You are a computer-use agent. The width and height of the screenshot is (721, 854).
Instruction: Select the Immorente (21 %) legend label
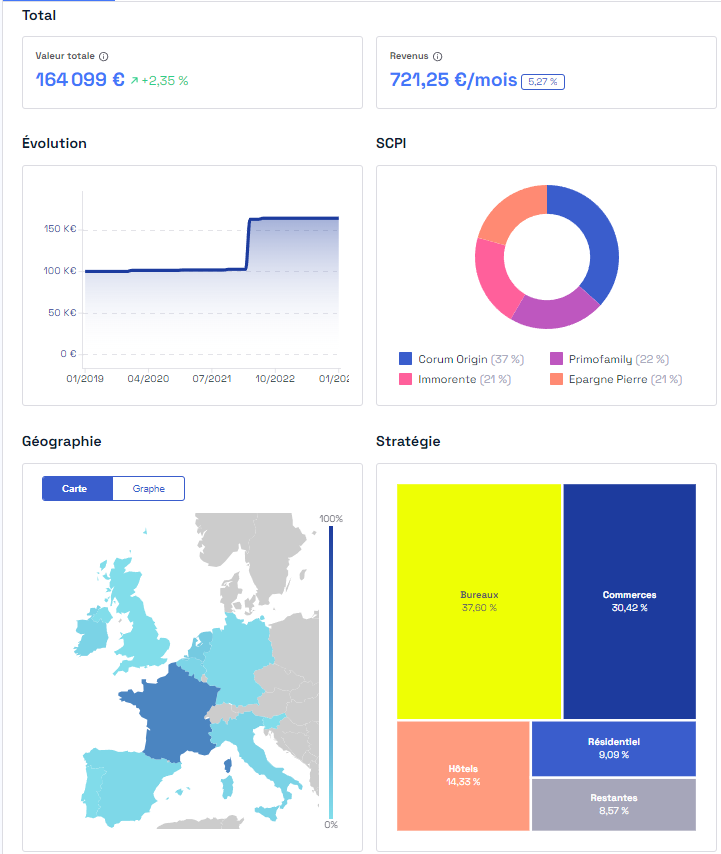(465, 379)
